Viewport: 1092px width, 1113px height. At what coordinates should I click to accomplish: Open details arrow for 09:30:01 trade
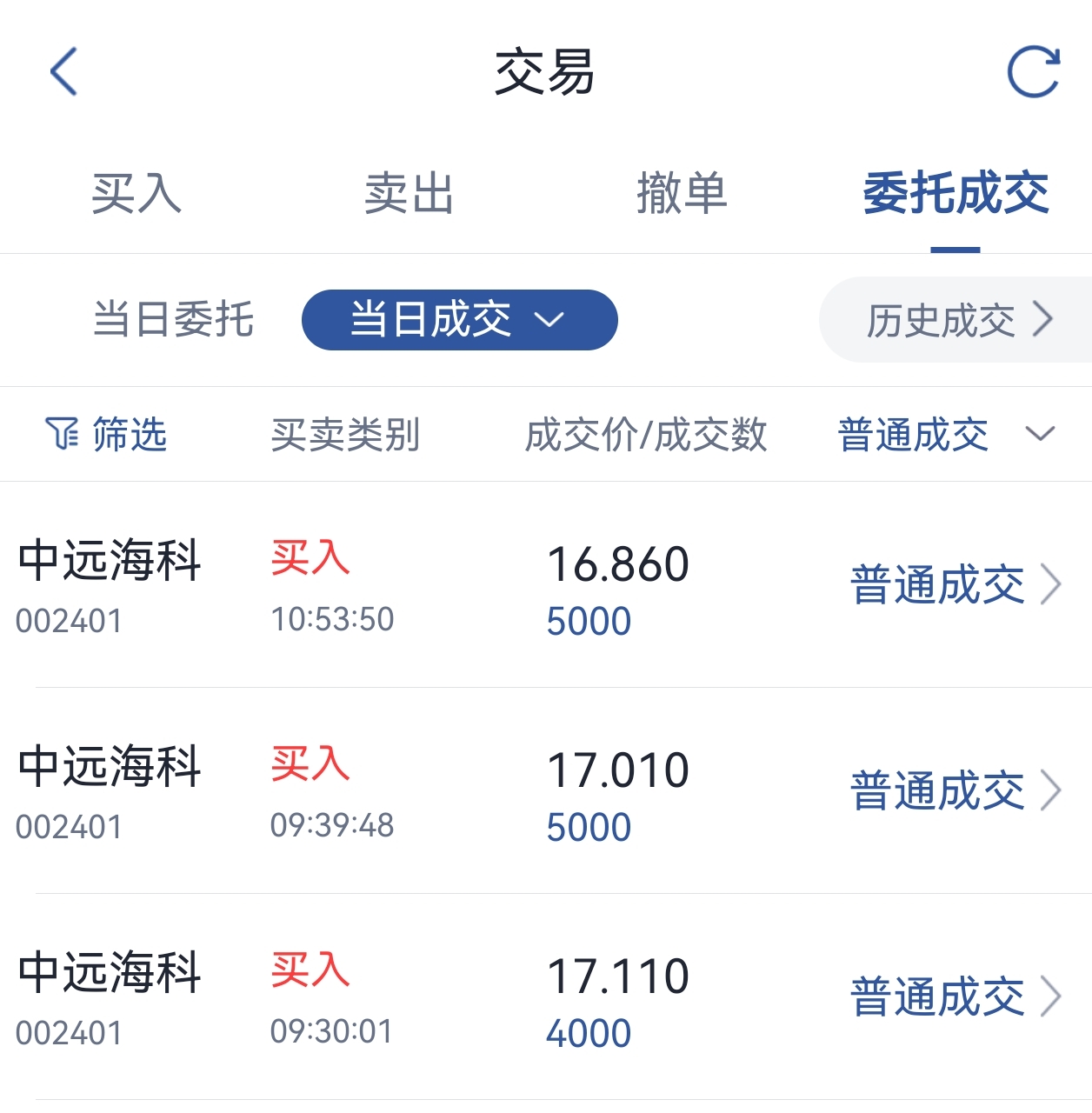[1052, 996]
